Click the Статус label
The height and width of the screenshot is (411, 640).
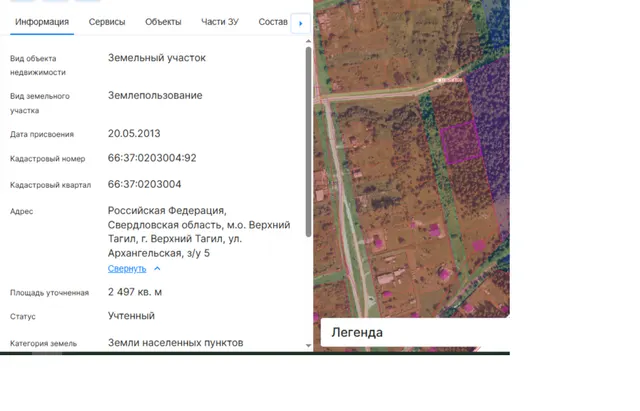click(23, 316)
